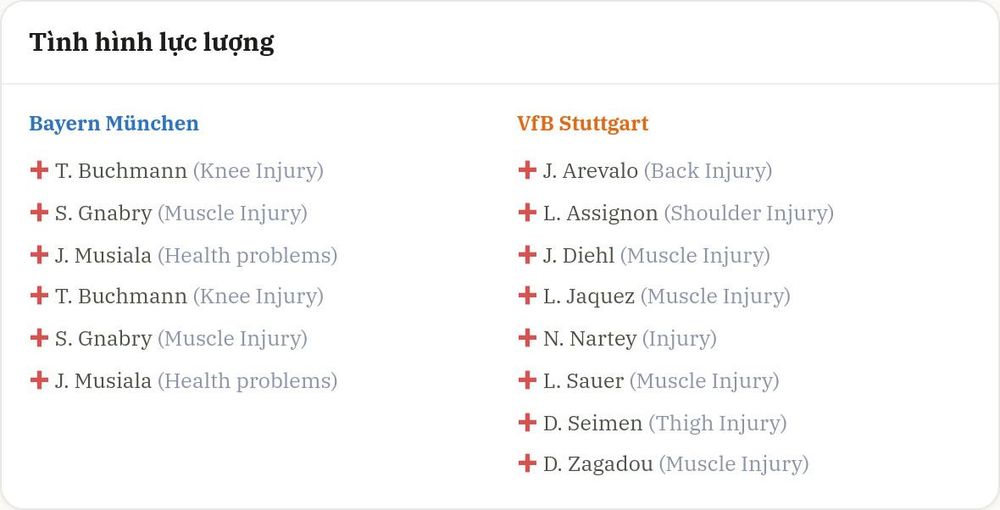1000x510 pixels.
Task: Open the Bayern München team heading
Action: coord(114,123)
